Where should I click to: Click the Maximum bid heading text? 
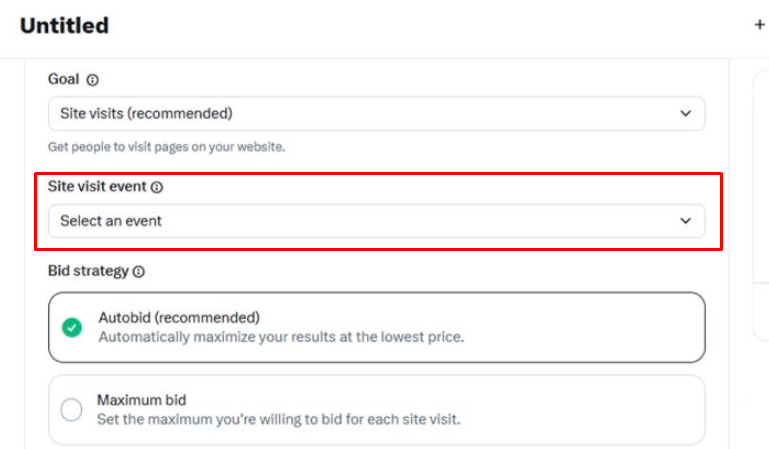tap(141, 400)
